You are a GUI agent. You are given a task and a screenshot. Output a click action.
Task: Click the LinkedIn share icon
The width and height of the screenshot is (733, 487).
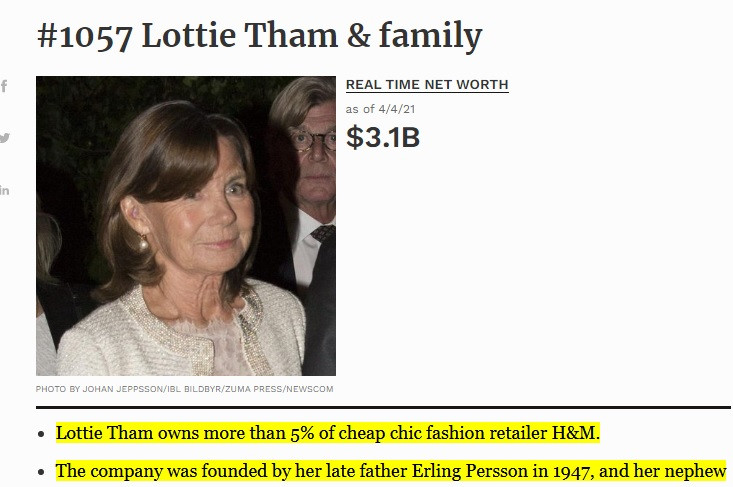(x=4, y=190)
